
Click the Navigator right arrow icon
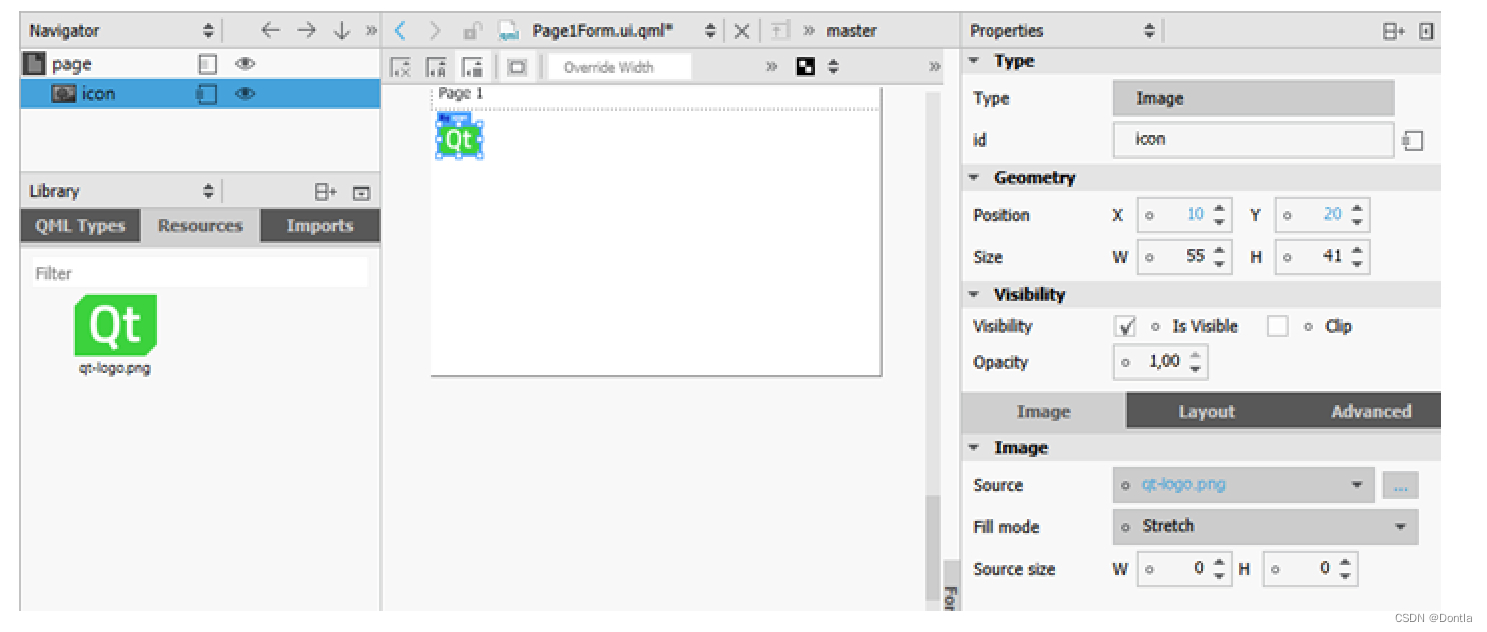pos(306,31)
